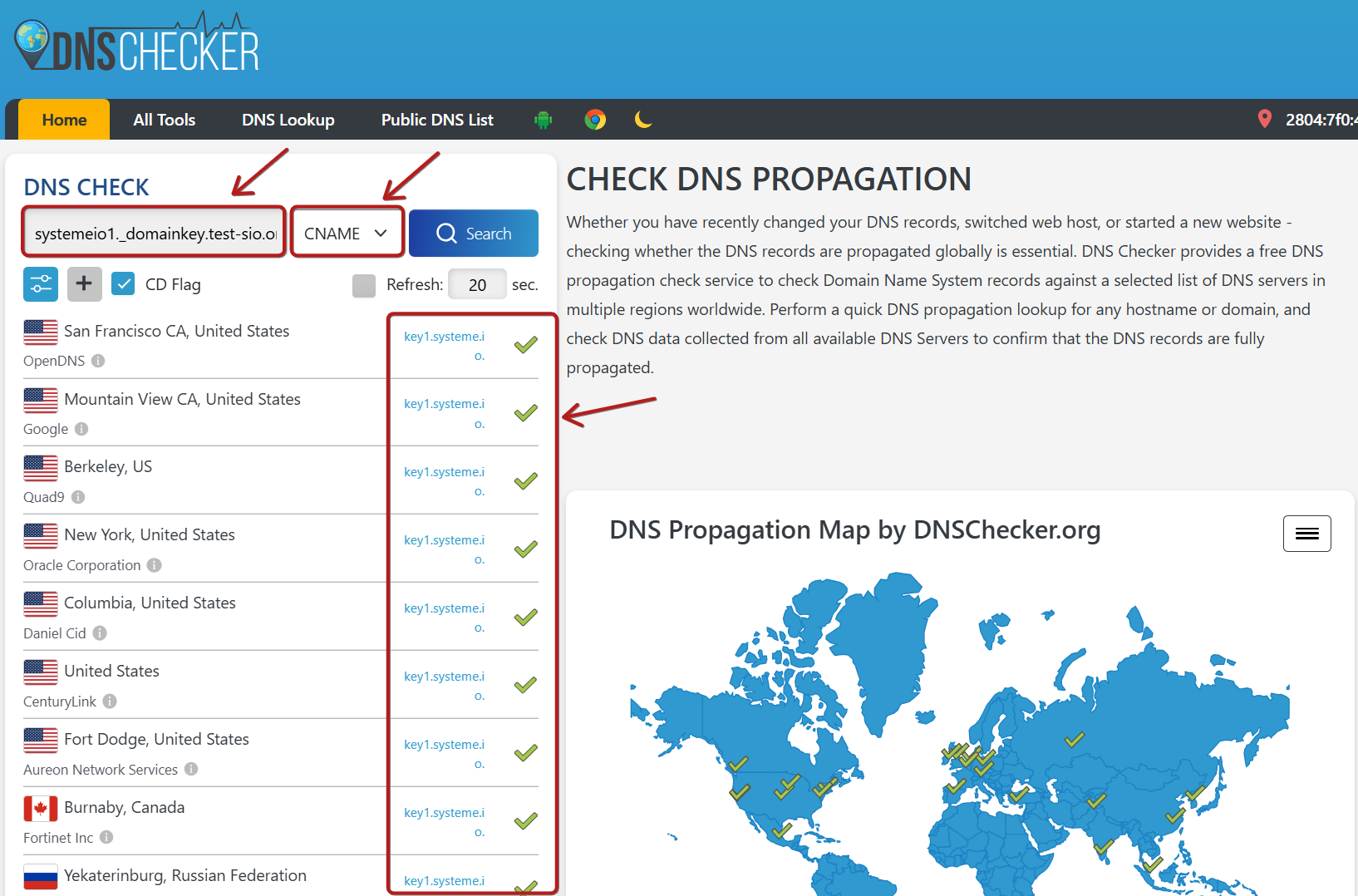Uncheck the CD Flag checkbox

123,284
